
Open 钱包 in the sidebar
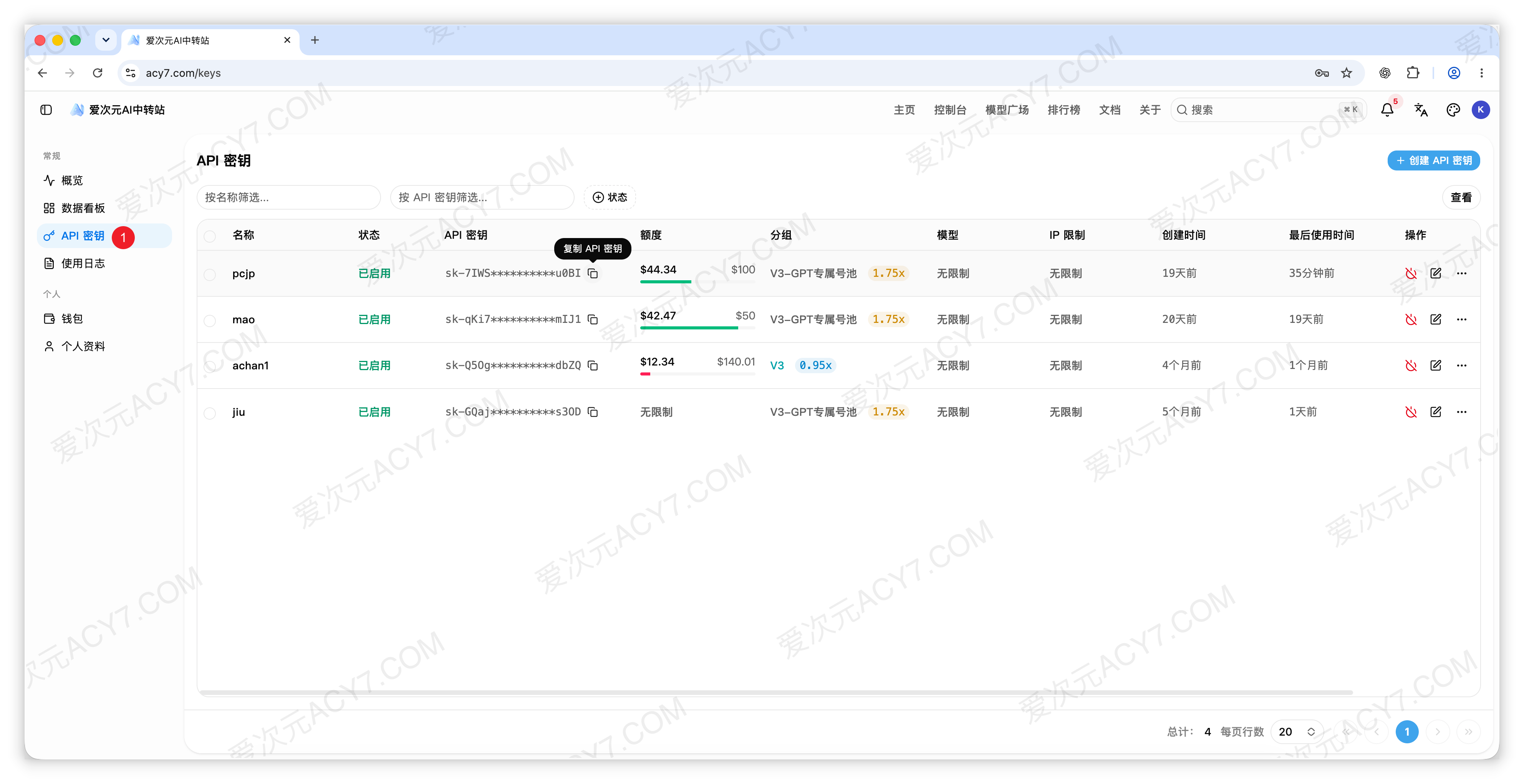104,319
